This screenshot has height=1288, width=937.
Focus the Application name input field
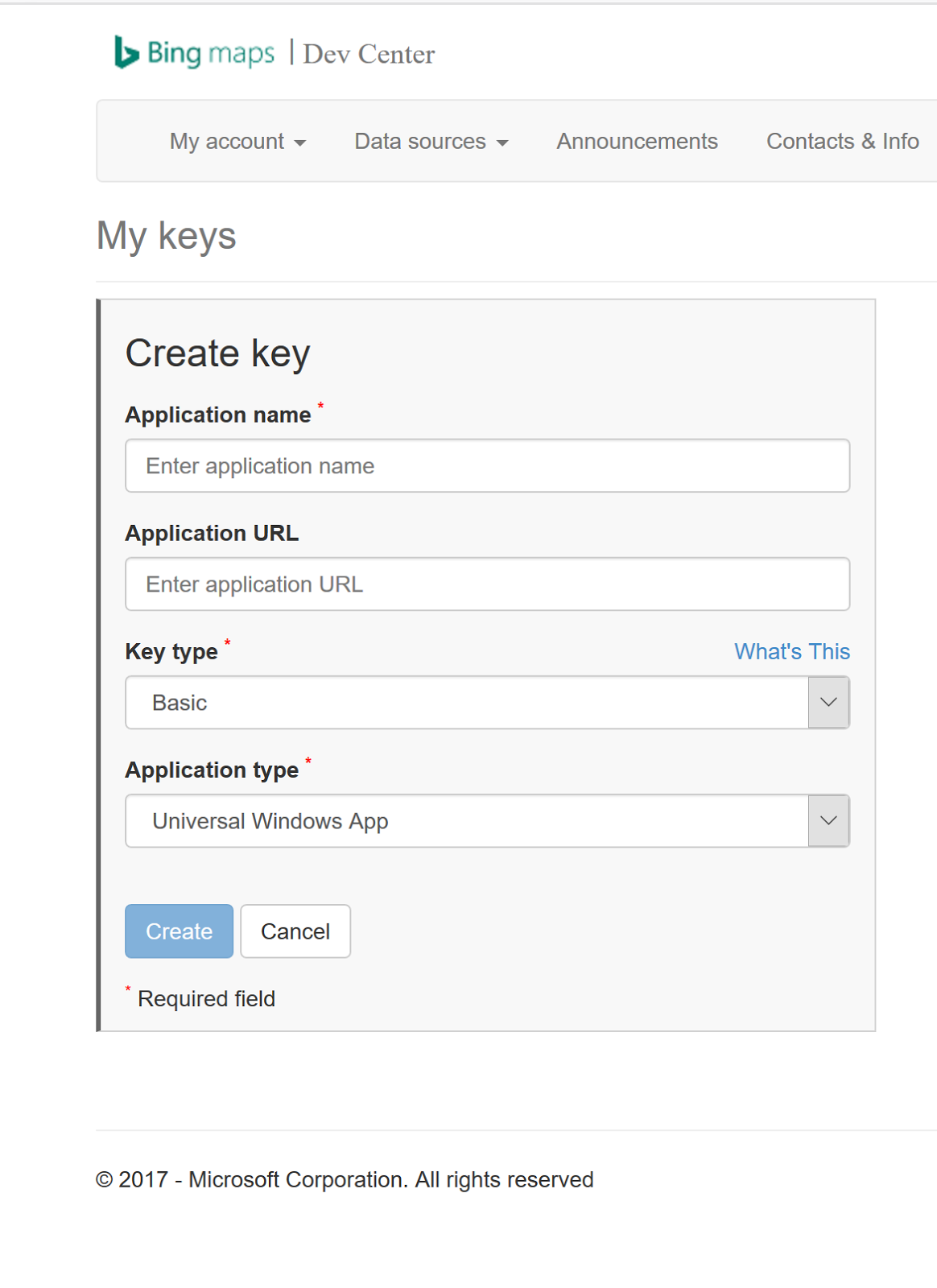coord(487,466)
